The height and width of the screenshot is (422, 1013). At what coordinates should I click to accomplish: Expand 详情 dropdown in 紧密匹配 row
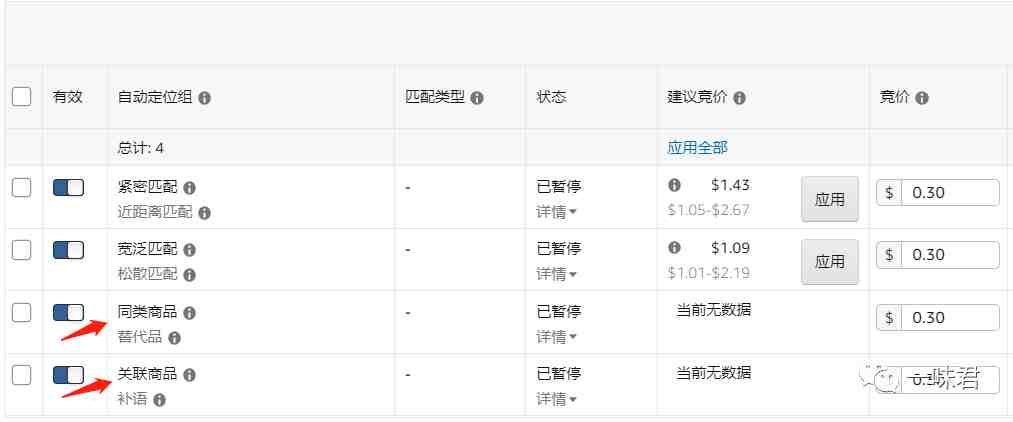pyautogui.click(x=556, y=212)
